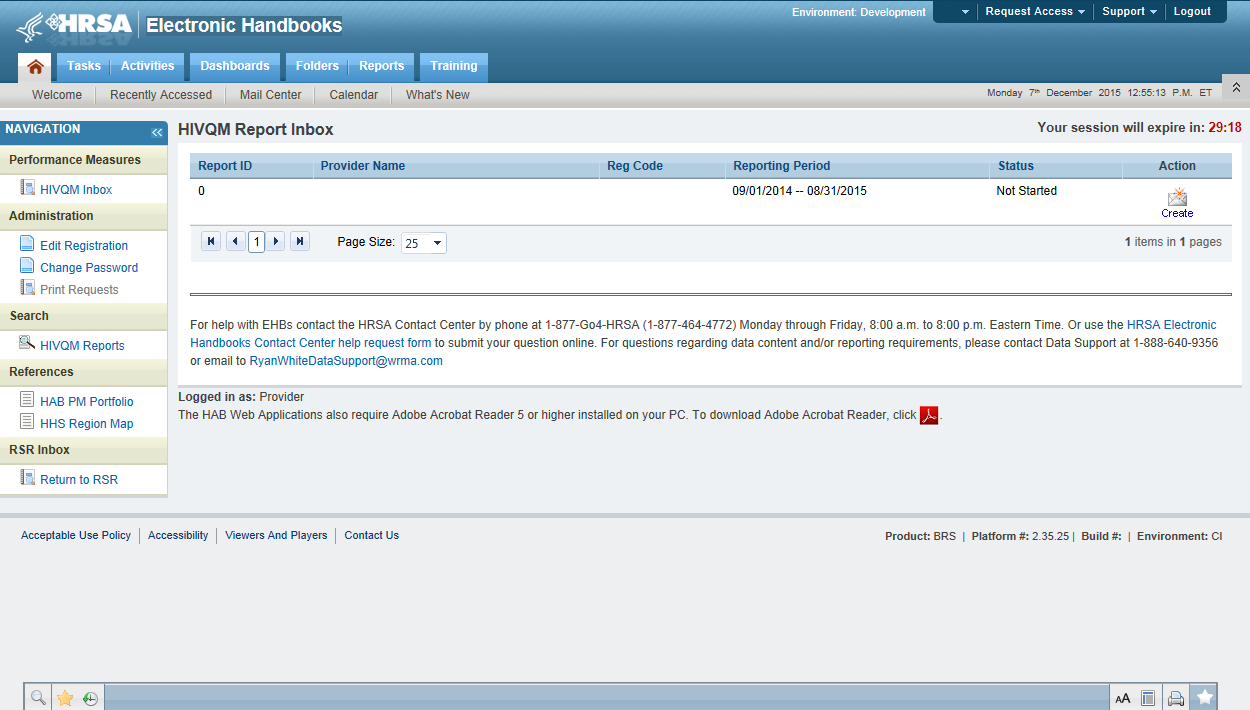This screenshot has width=1250, height=710.
Task: Sort by Status column header
Action: [1016, 166]
